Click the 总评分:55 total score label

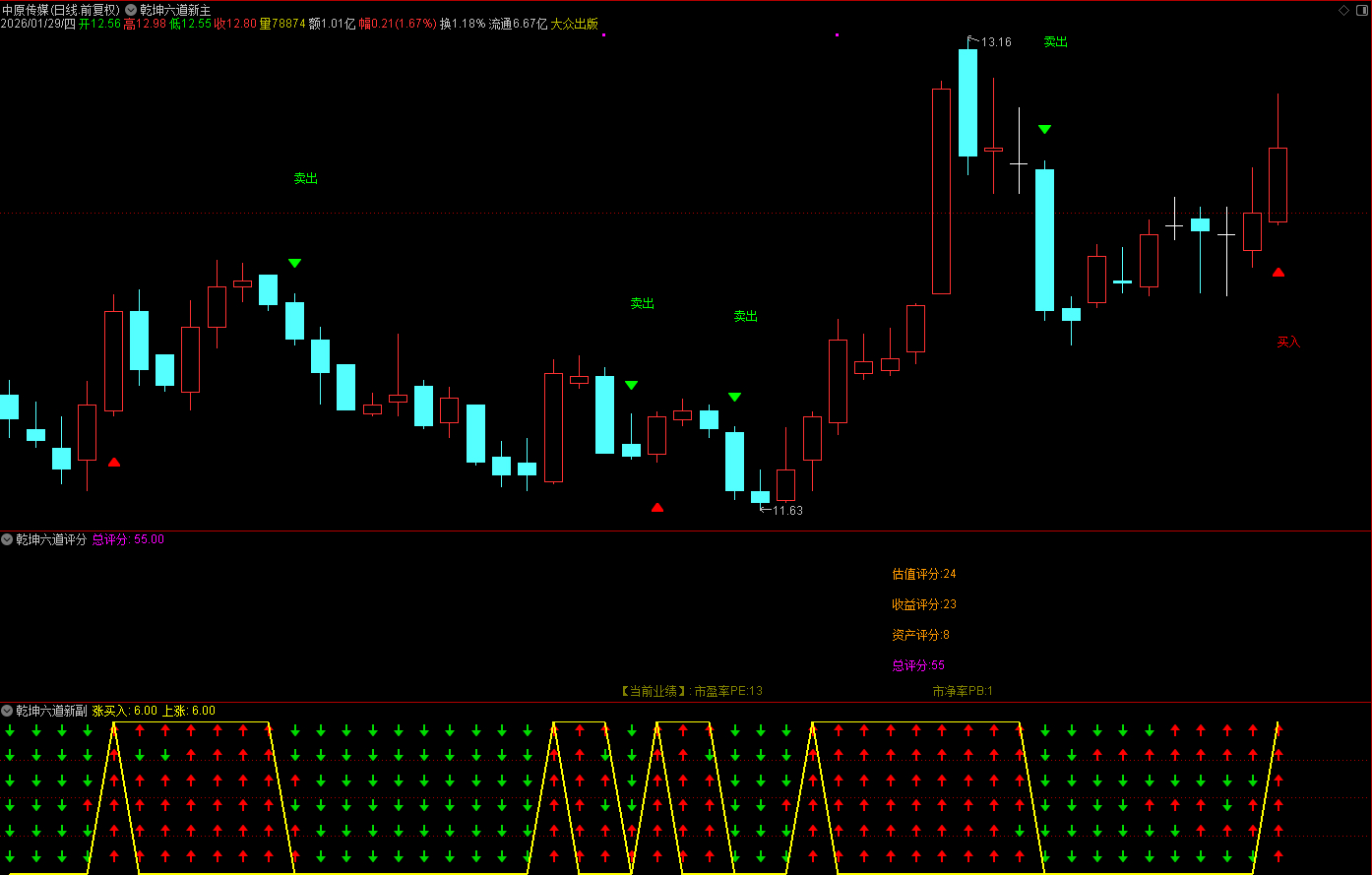(917, 665)
